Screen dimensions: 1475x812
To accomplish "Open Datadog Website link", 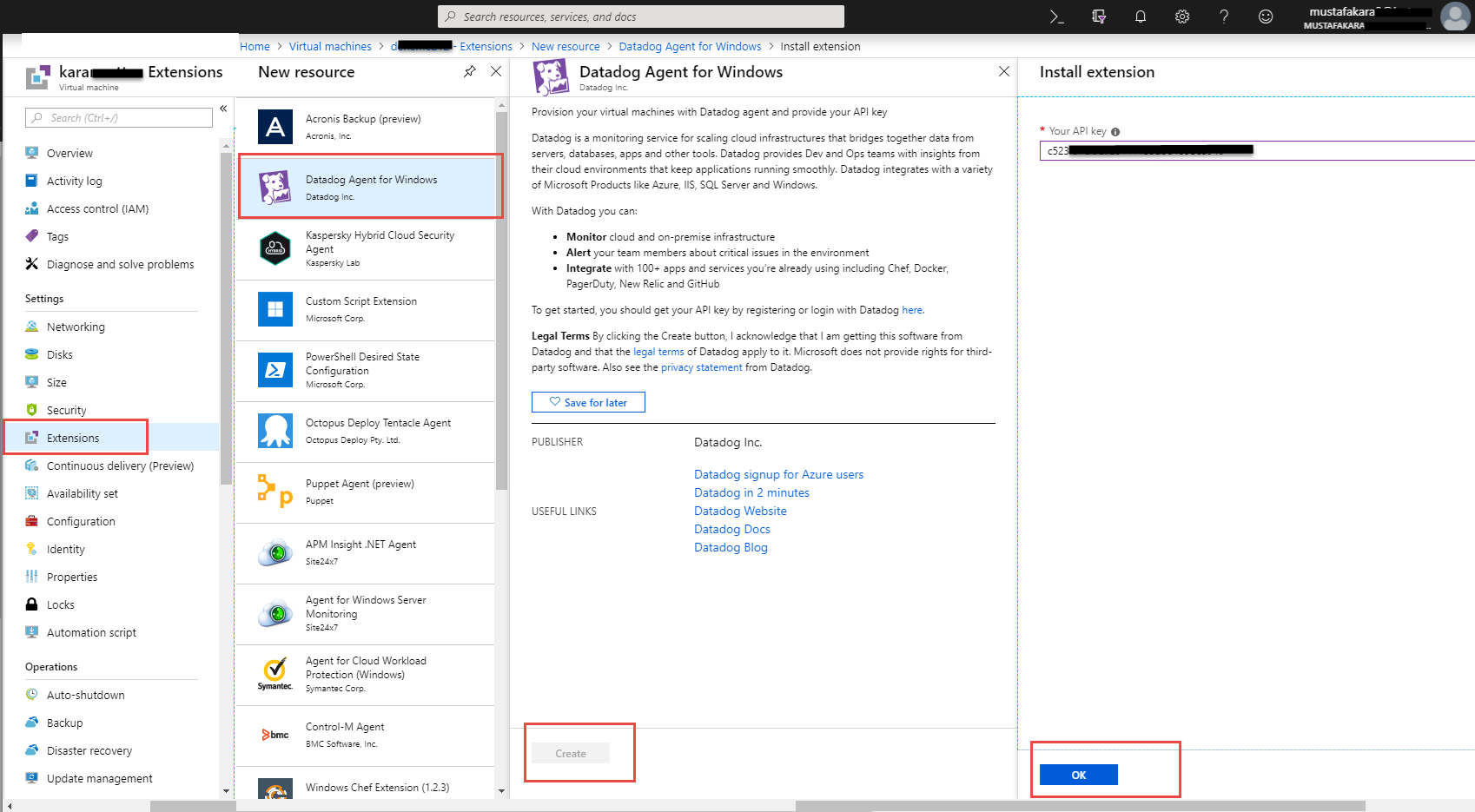I will (740, 511).
